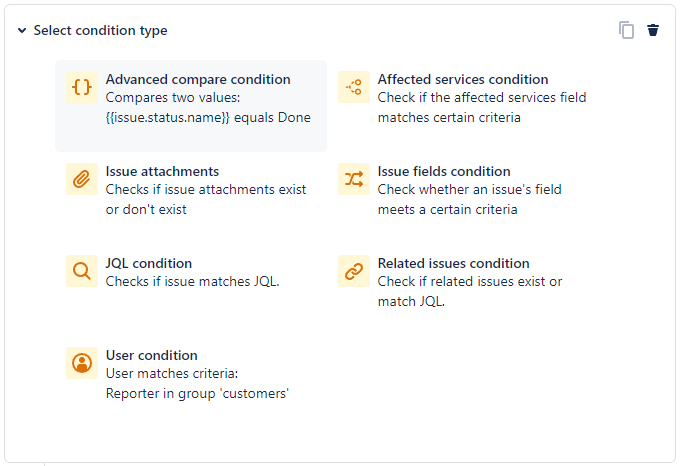Pick the Related issues condition label
682x466 pixels.
tap(453, 263)
